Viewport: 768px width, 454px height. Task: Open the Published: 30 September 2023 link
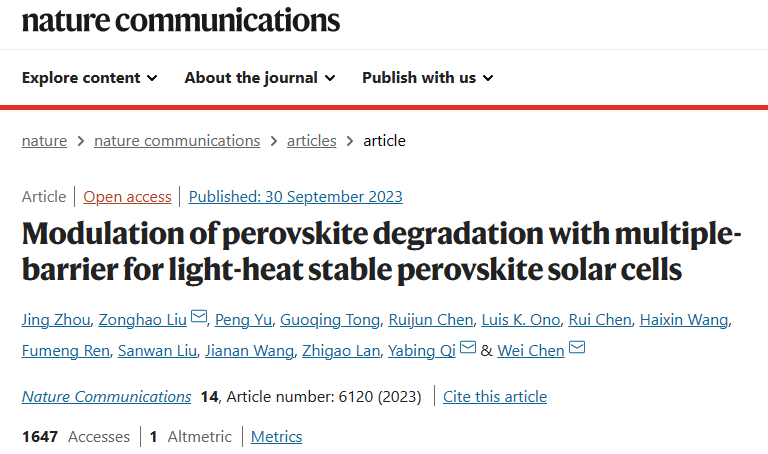click(x=295, y=197)
